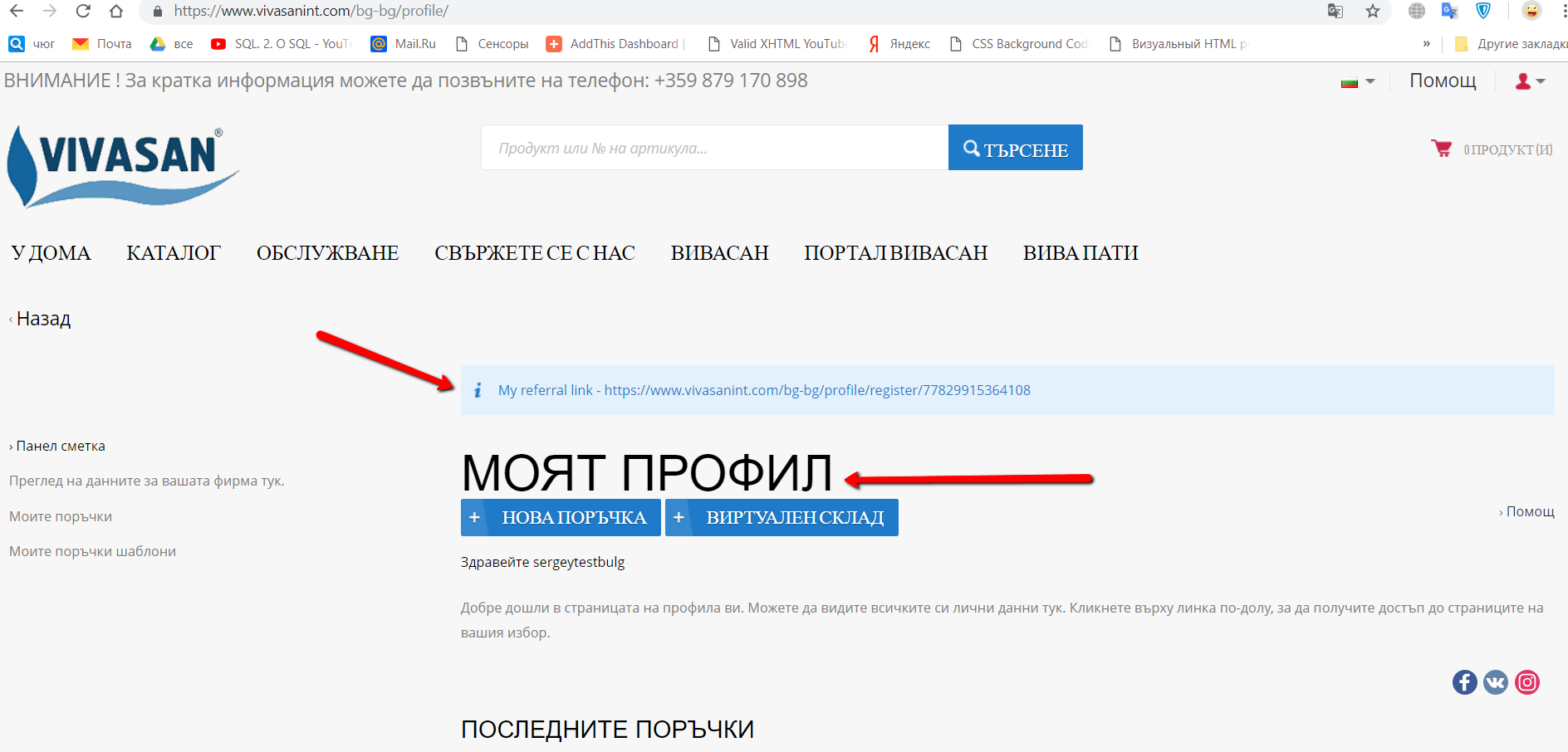Click the '0 ПРОДУКТ(И)' cart text

[1508, 149]
